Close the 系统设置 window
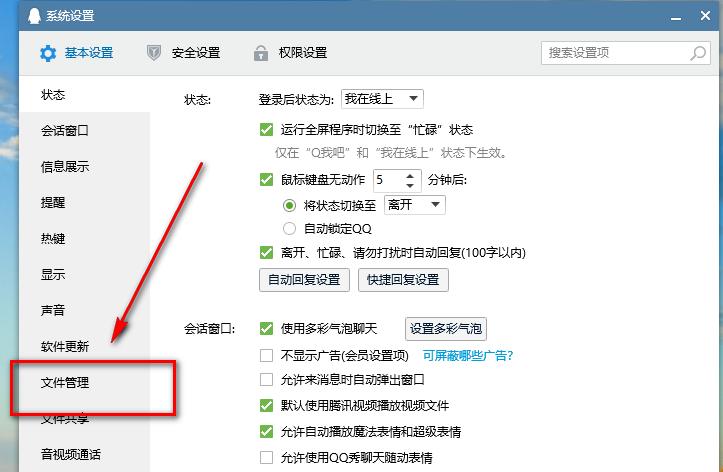 705,16
